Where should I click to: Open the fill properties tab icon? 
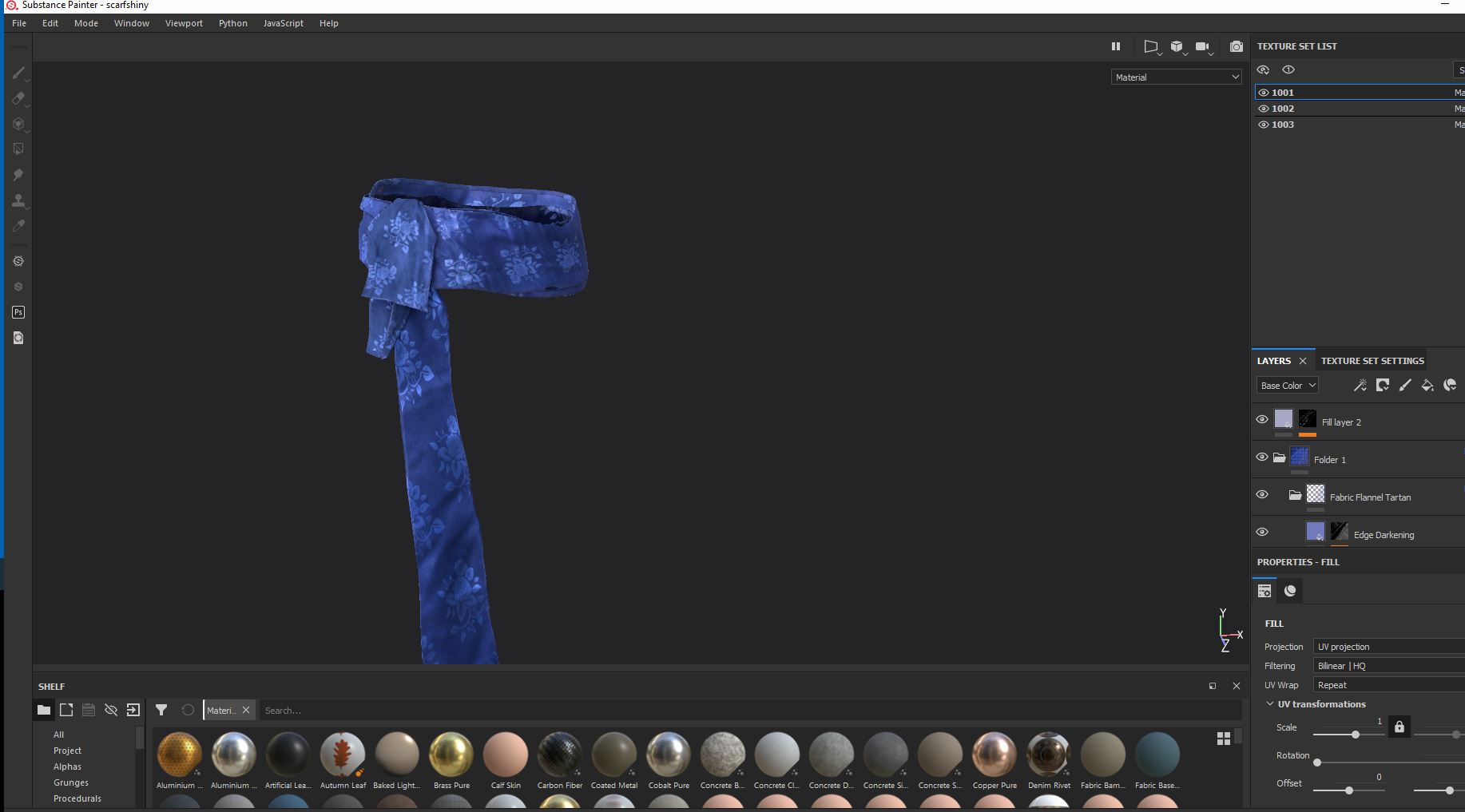point(1265,591)
